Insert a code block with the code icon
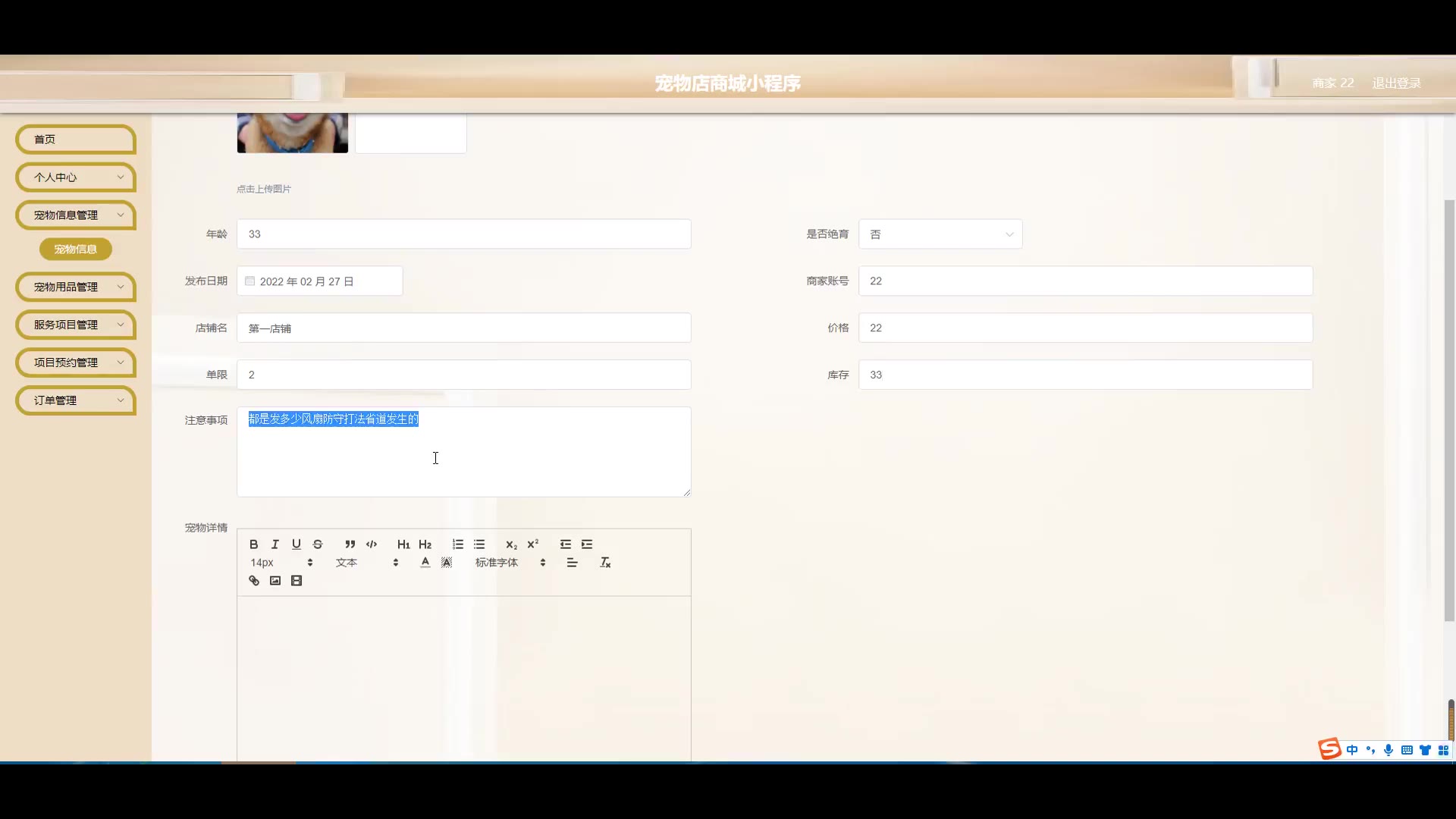Image resolution: width=1456 pixels, height=819 pixels. click(372, 544)
